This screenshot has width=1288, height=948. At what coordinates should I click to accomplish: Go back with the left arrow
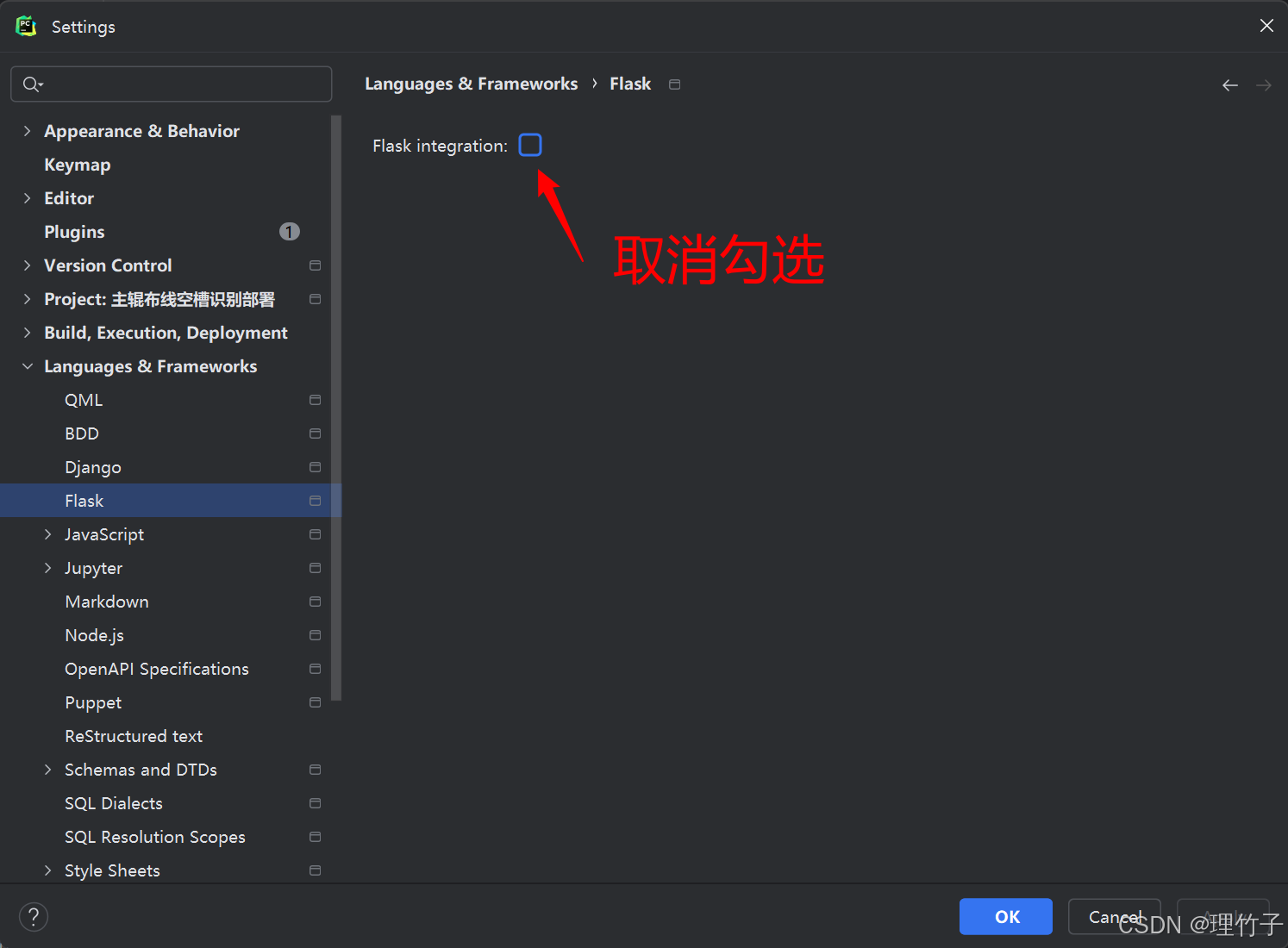[x=1230, y=84]
